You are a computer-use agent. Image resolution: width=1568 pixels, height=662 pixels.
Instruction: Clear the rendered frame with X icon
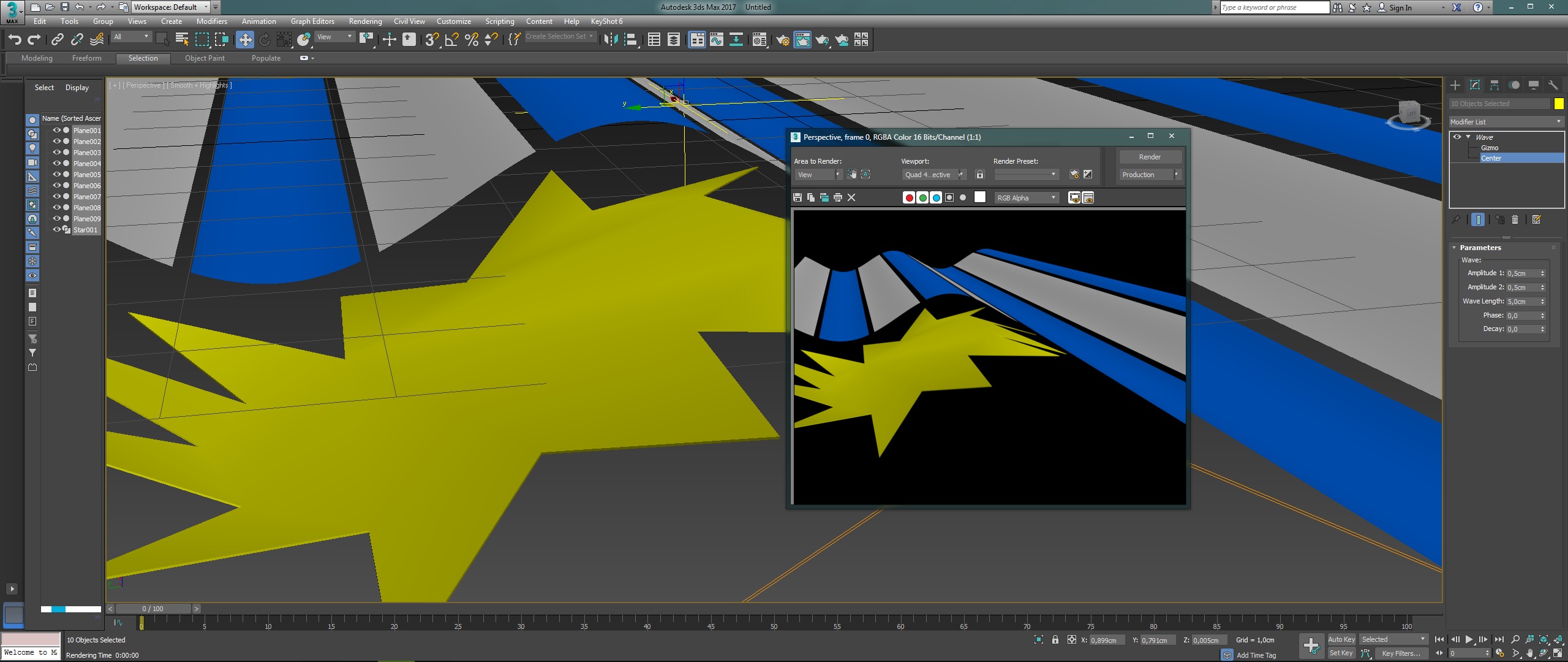pos(851,197)
